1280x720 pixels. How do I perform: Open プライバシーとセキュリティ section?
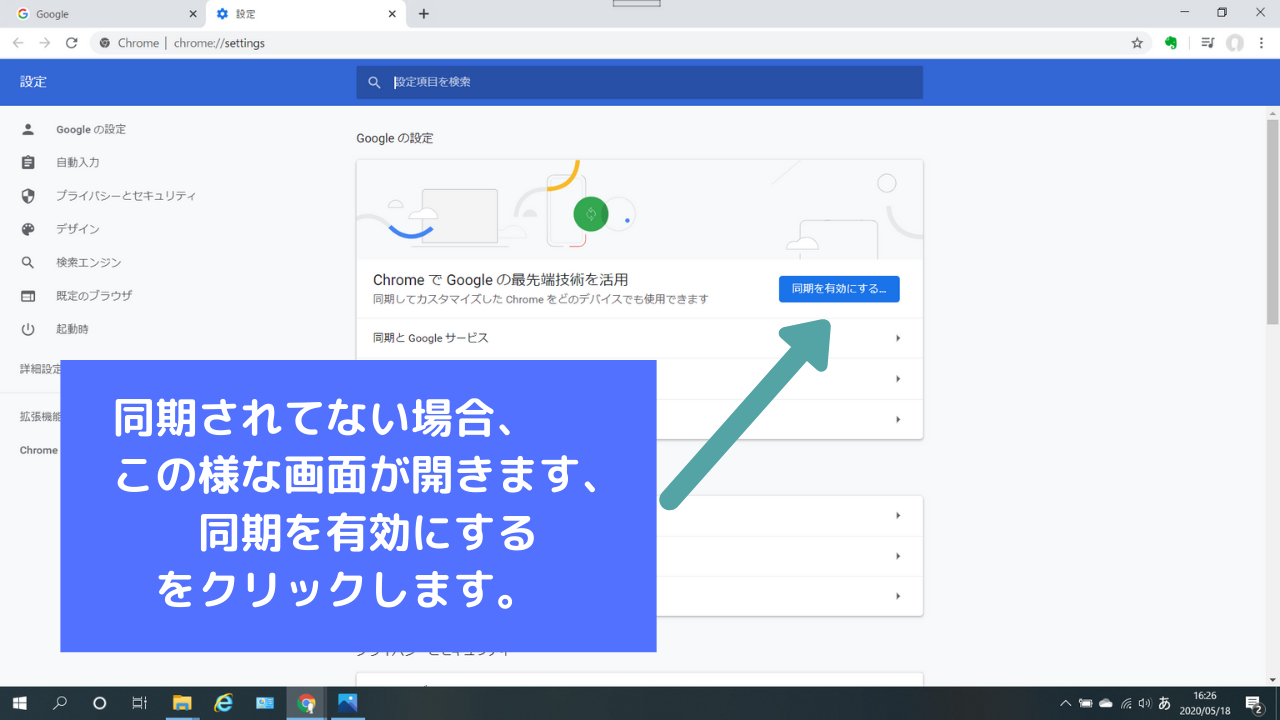pyautogui.click(x=125, y=196)
